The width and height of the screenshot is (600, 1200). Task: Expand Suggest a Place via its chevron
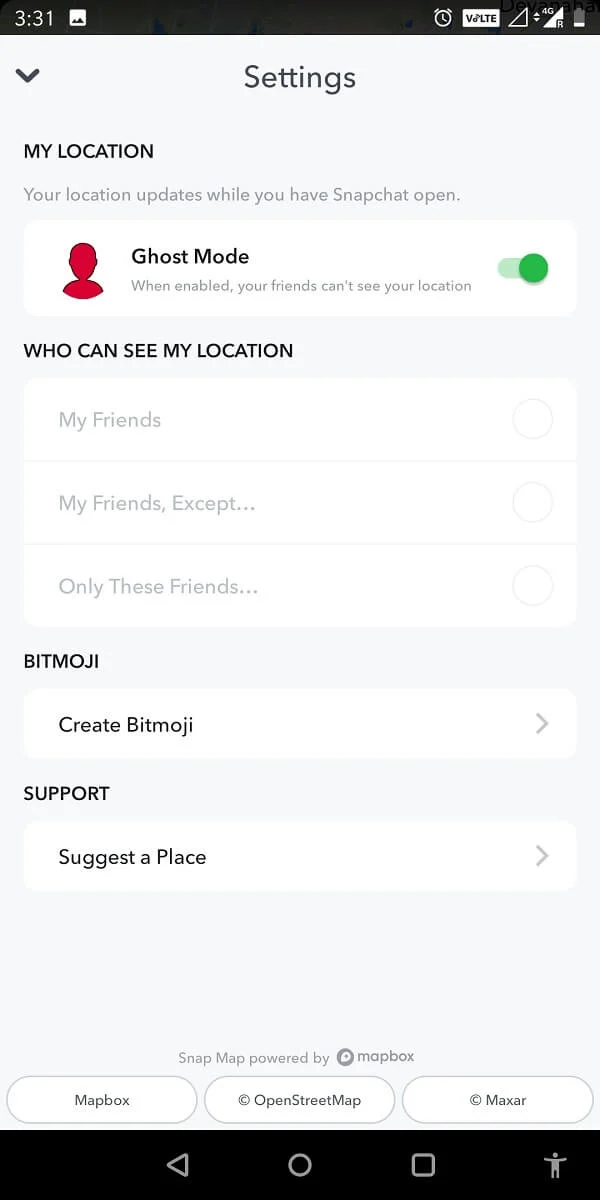click(x=542, y=855)
